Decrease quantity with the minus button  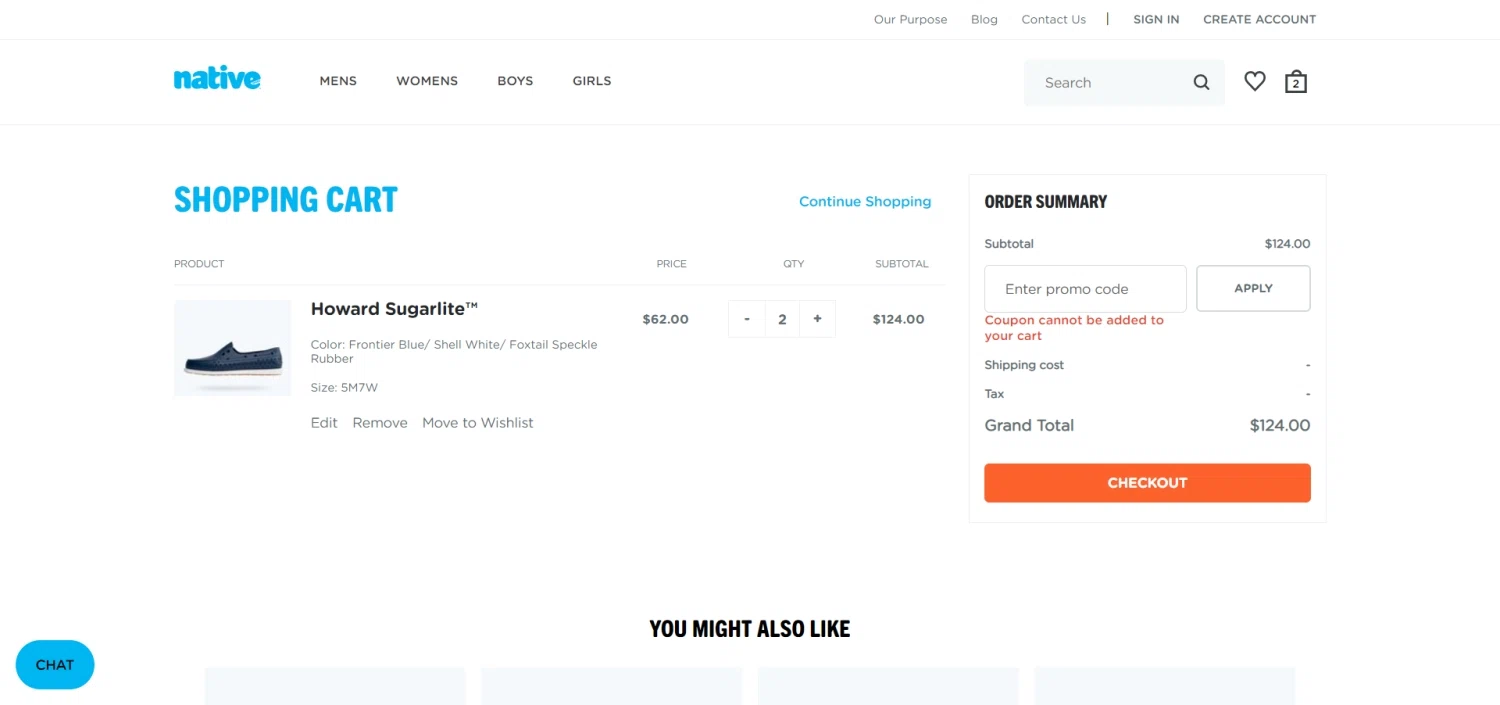(747, 319)
